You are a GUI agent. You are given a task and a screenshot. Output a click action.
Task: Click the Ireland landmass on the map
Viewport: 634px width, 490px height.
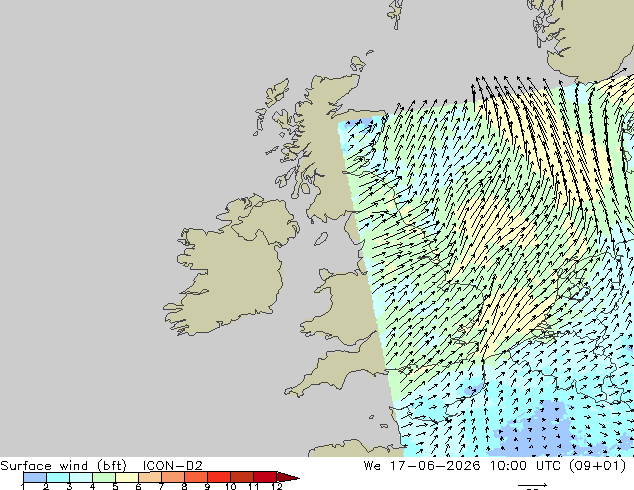(x=229, y=267)
